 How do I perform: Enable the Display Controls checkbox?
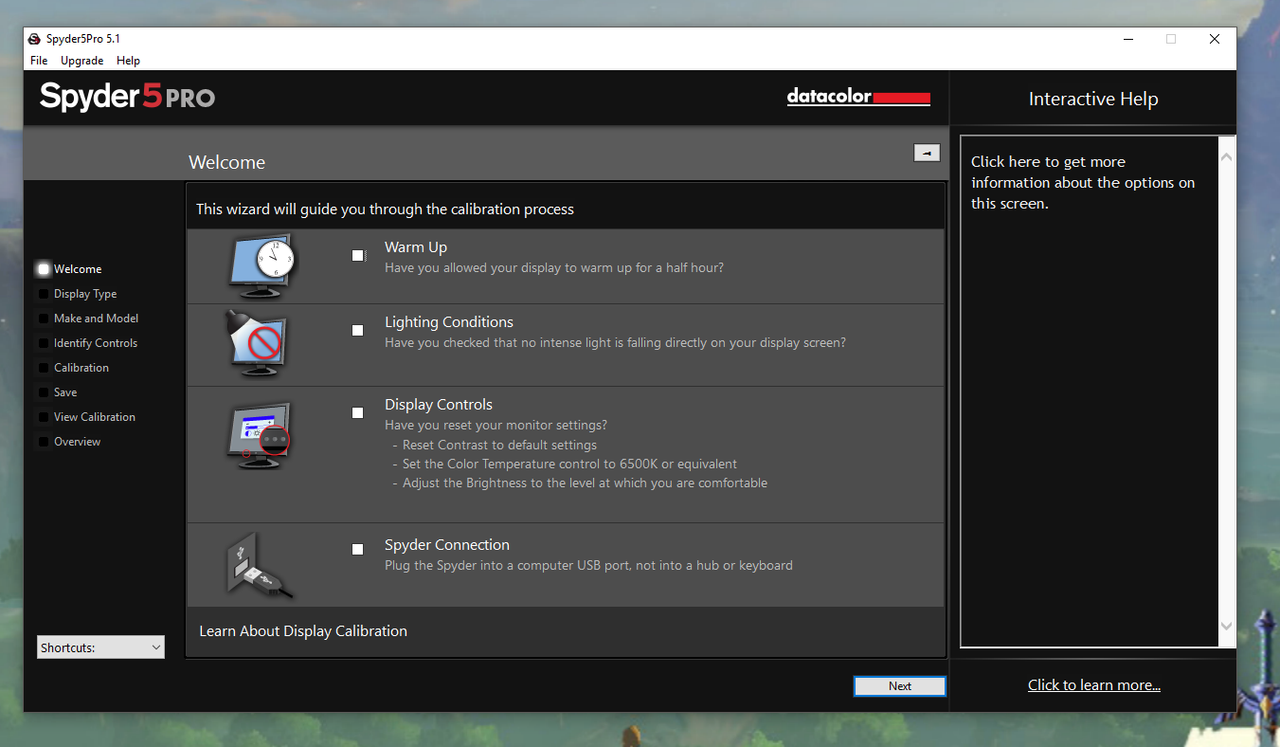pyautogui.click(x=358, y=412)
